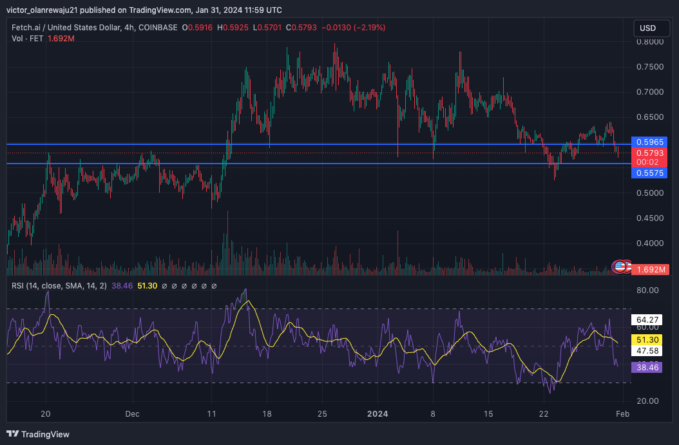679x445 pixels.
Task: Click the red 0.5793 current price label
Action: tap(649, 153)
